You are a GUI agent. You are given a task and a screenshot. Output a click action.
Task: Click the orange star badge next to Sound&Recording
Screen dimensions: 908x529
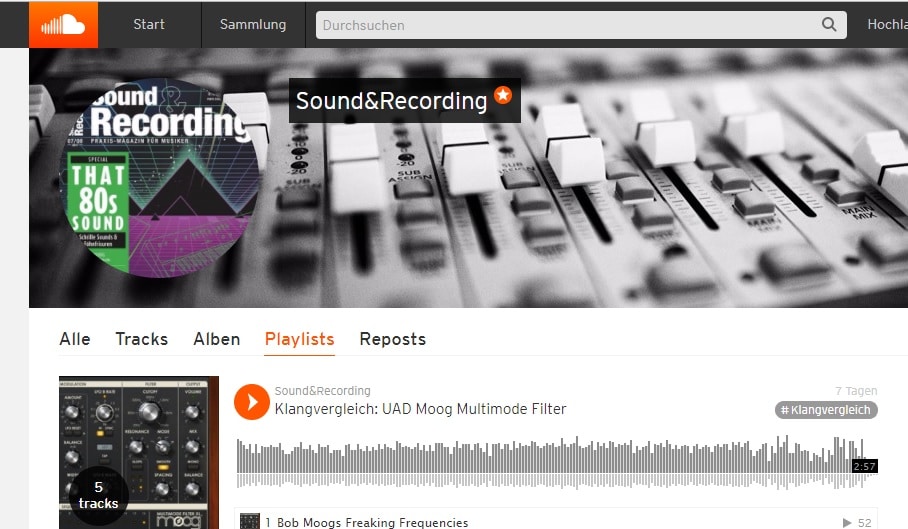503,94
